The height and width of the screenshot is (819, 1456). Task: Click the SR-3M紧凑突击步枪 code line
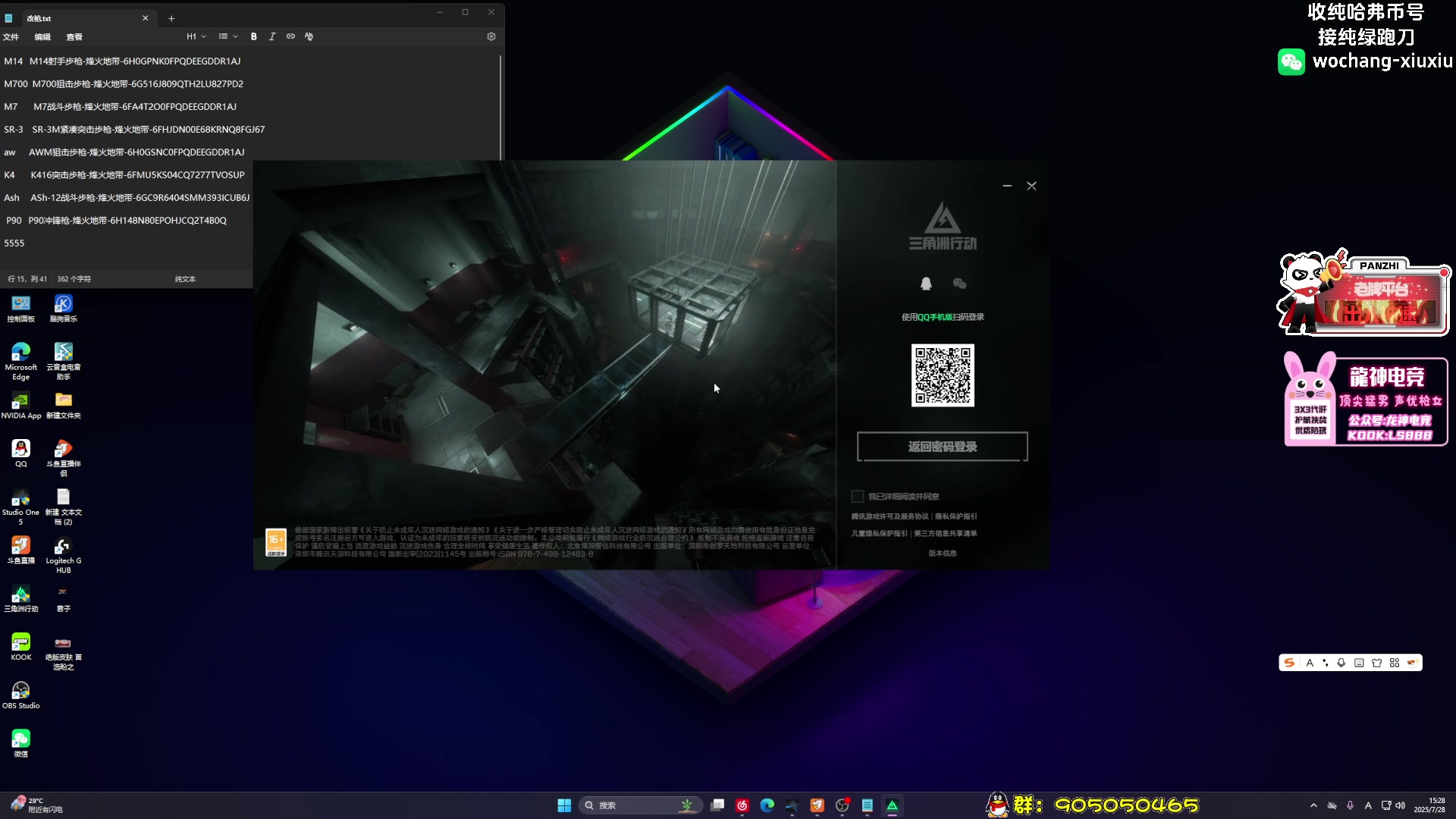(x=134, y=129)
